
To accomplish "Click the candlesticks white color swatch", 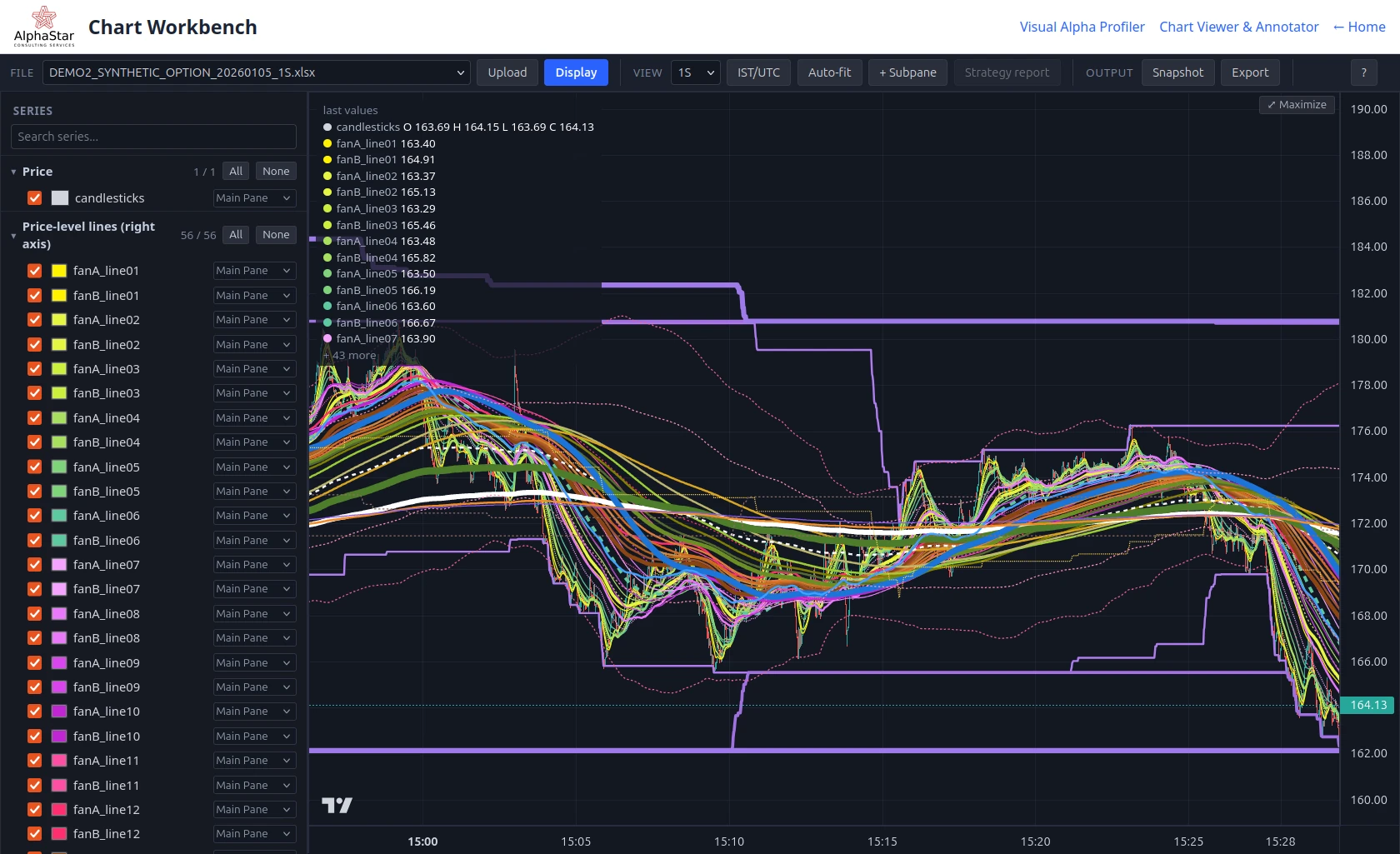I will pos(60,198).
